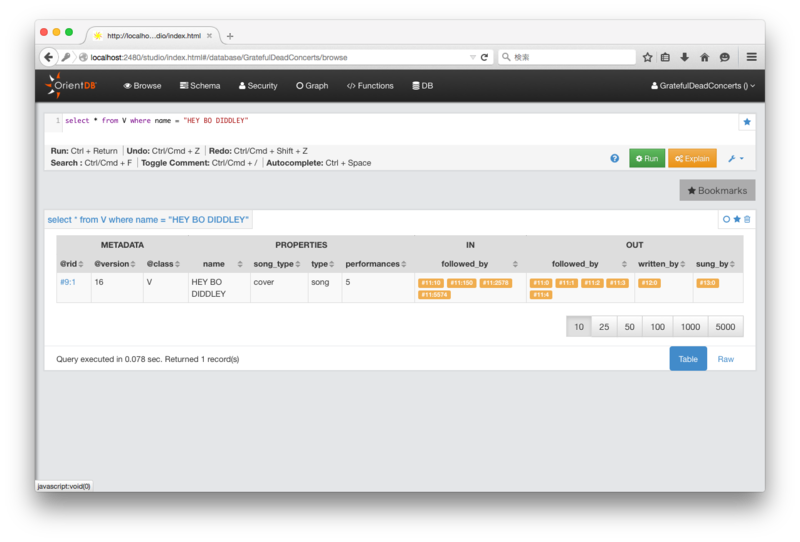Screen dimensions: 800x542
Task: Open the record link #9:1
Action: [68, 282]
